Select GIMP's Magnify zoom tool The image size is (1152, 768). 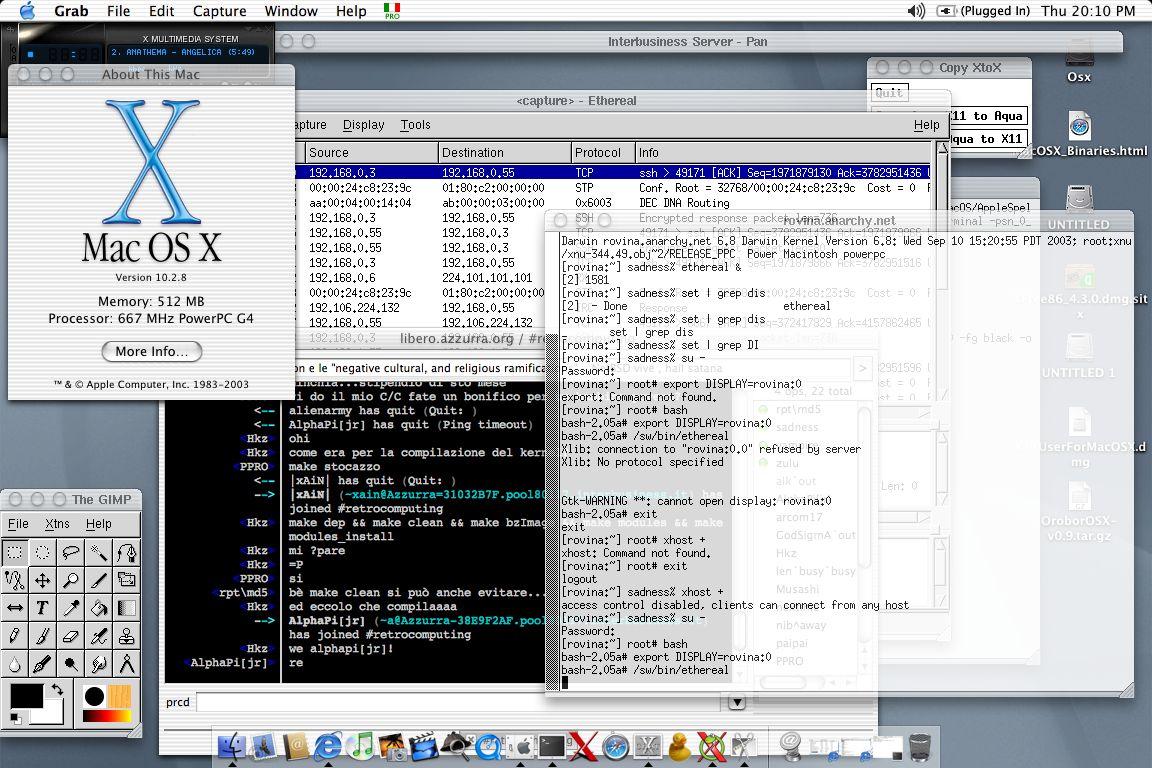coord(71,581)
